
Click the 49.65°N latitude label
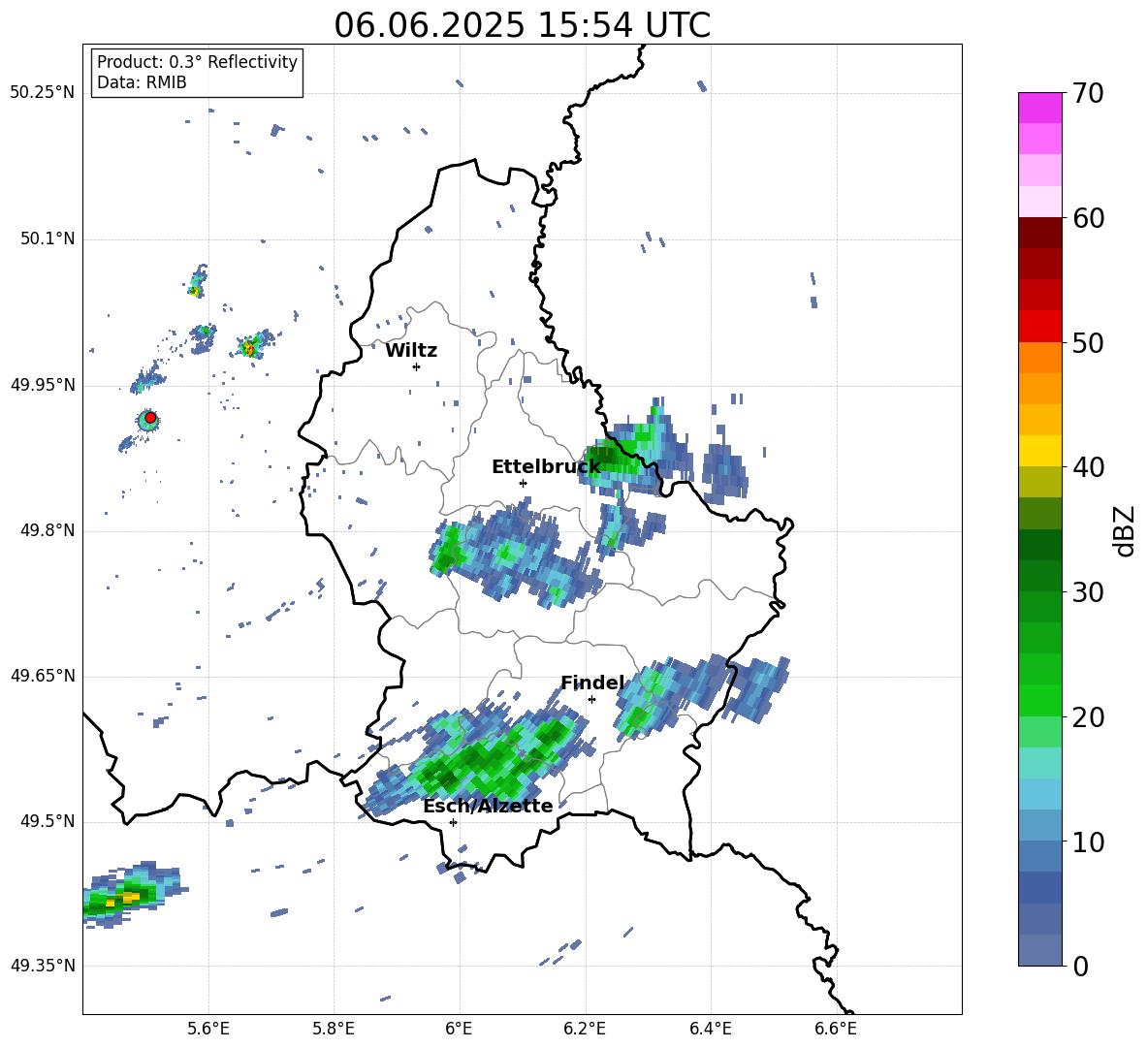43,676
